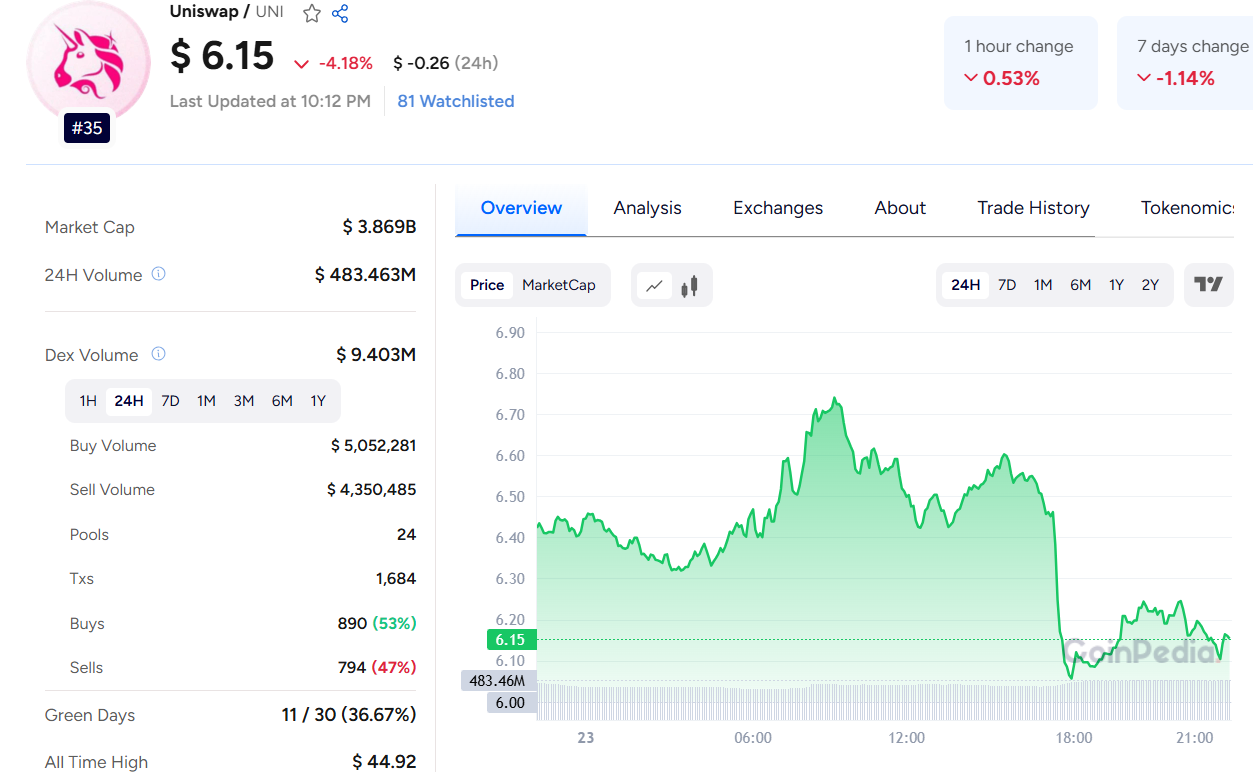This screenshot has height=772, width=1253.
Task: Click the All Time High value $ 44.92
Action: [x=384, y=762]
